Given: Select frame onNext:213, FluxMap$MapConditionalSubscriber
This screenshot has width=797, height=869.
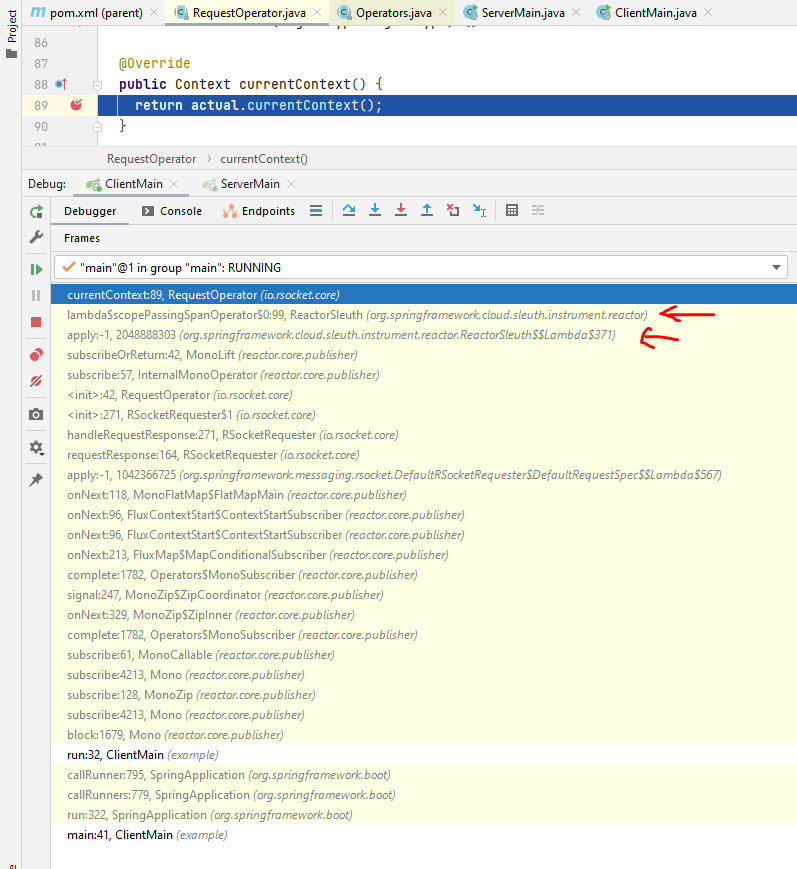Looking at the screenshot, I should coord(424,555).
